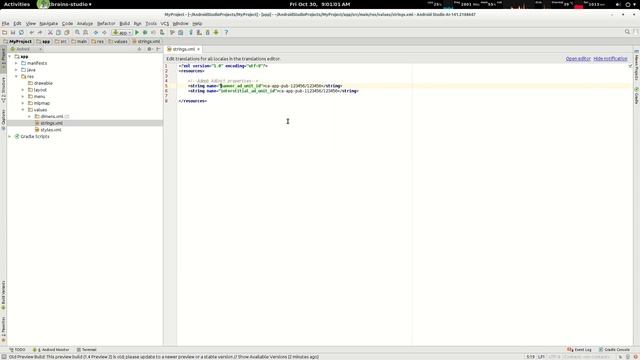
Task: Select the drawable folder in the tree
Action: 40,83
